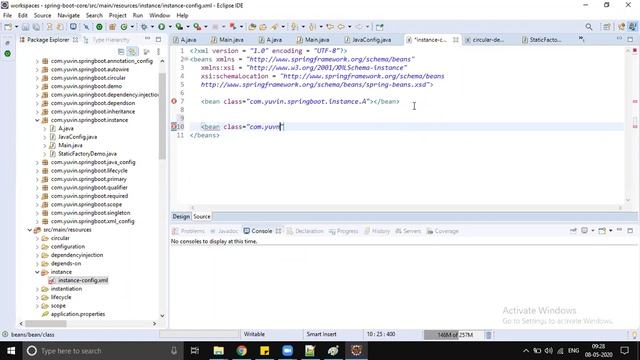This screenshot has height=360, width=640.
Task: Click the Forward navigation arrow in toolbar
Action: click(359, 27)
